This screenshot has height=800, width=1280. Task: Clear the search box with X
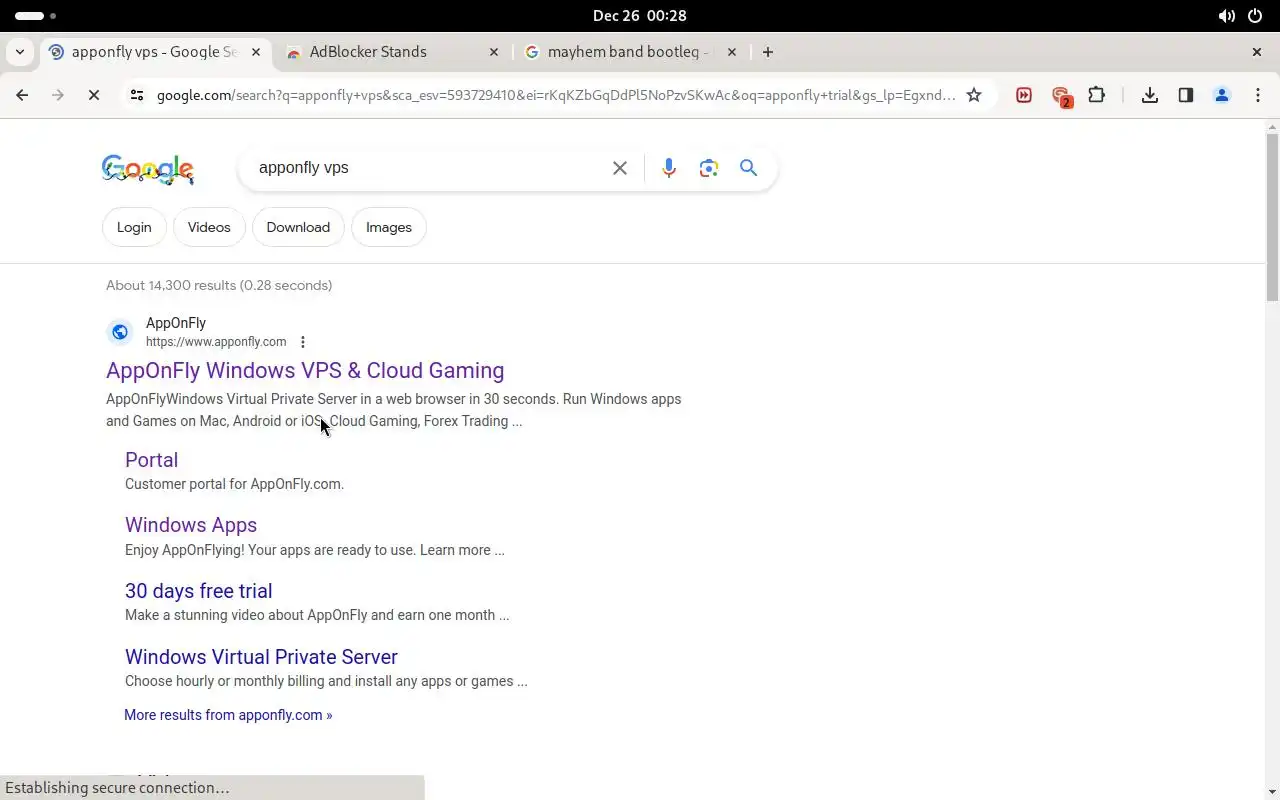click(x=620, y=168)
